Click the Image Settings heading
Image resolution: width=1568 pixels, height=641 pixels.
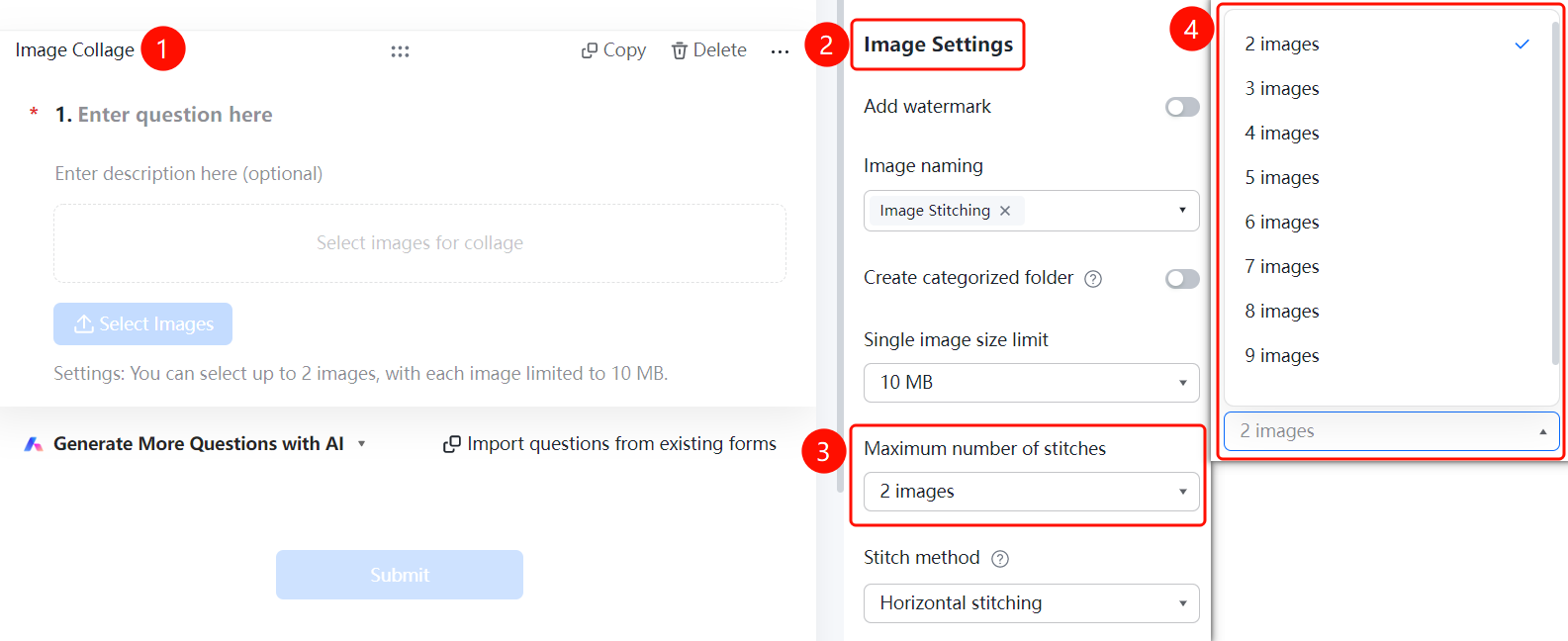pyautogui.click(x=938, y=45)
